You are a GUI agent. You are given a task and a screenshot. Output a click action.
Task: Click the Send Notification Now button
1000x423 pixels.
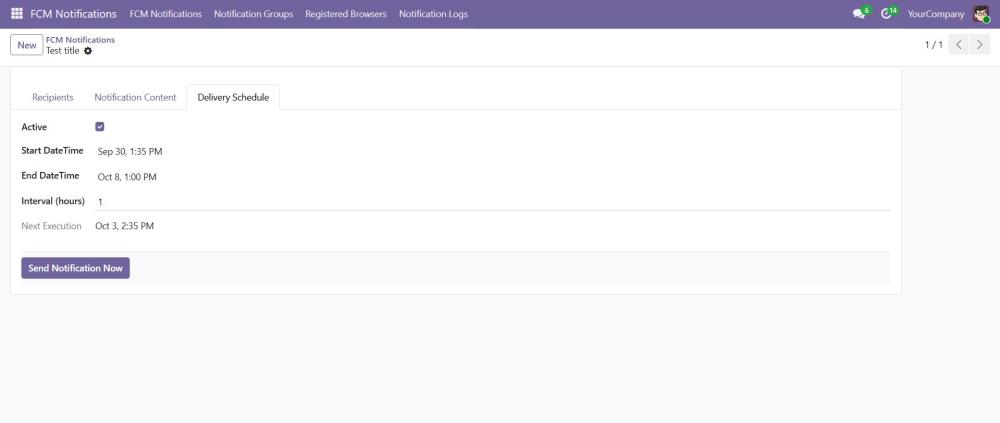click(x=75, y=268)
